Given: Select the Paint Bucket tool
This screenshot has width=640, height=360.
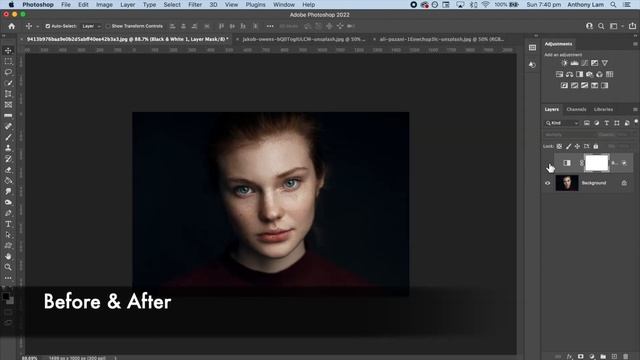Looking at the screenshot, I should click(8, 180).
